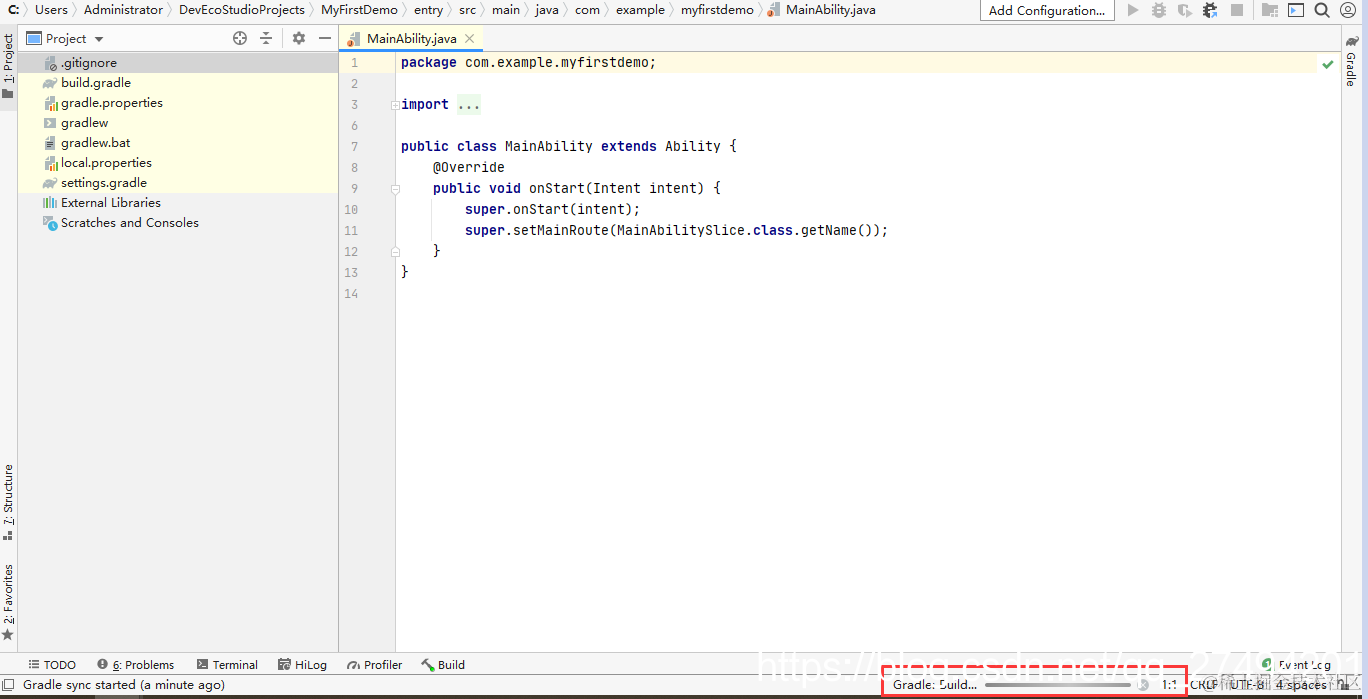The width and height of the screenshot is (1368, 699).
Task: Open the Build tool window
Action: tap(443, 665)
